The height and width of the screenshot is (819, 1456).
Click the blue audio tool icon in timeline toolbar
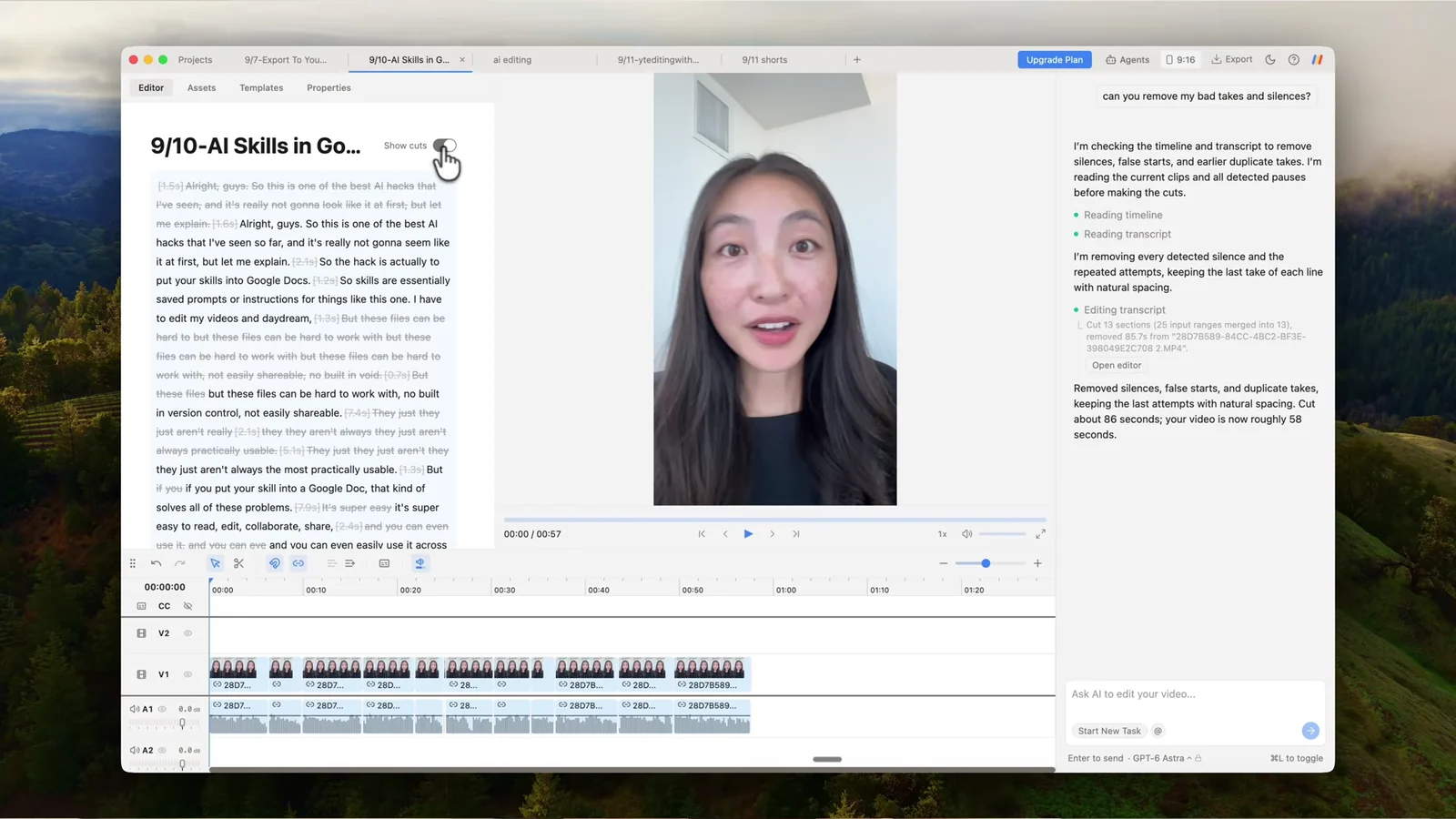[420, 563]
